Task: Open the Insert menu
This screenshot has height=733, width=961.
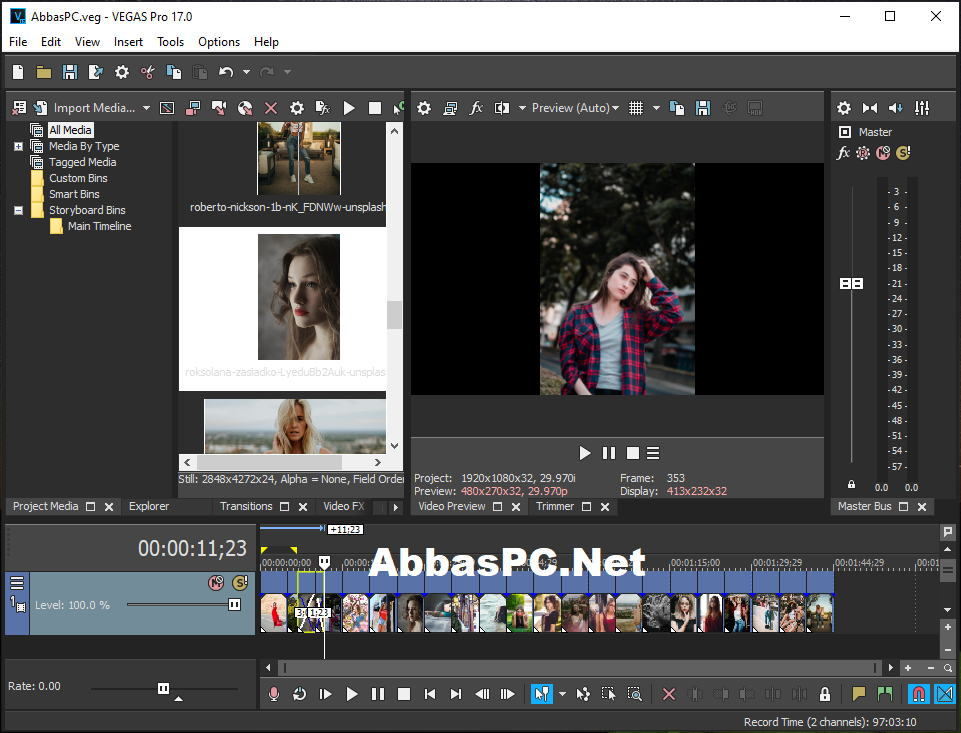Action: (128, 42)
